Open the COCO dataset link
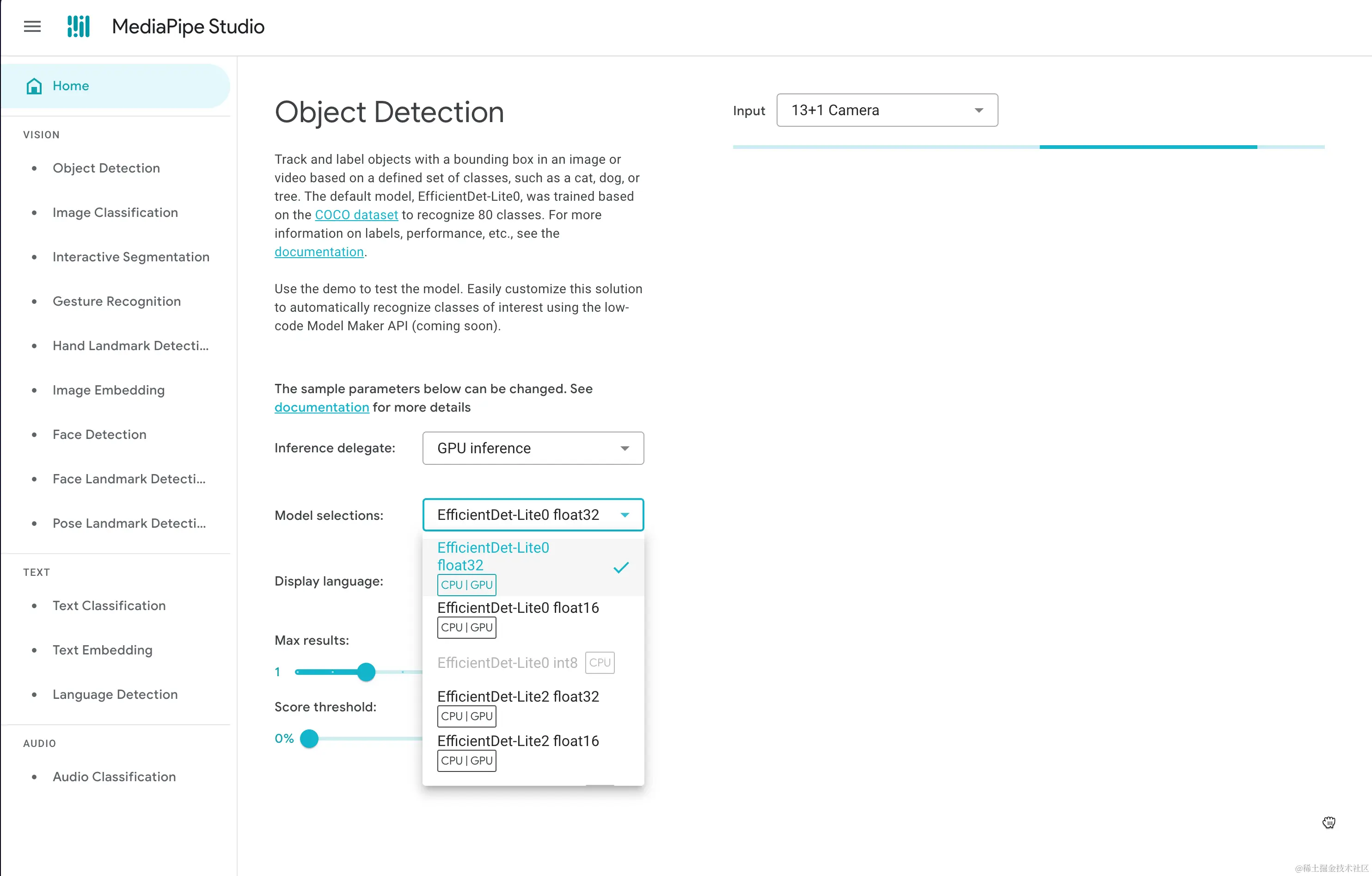Viewport: 1372px width, 876px height. coord(356,215)
